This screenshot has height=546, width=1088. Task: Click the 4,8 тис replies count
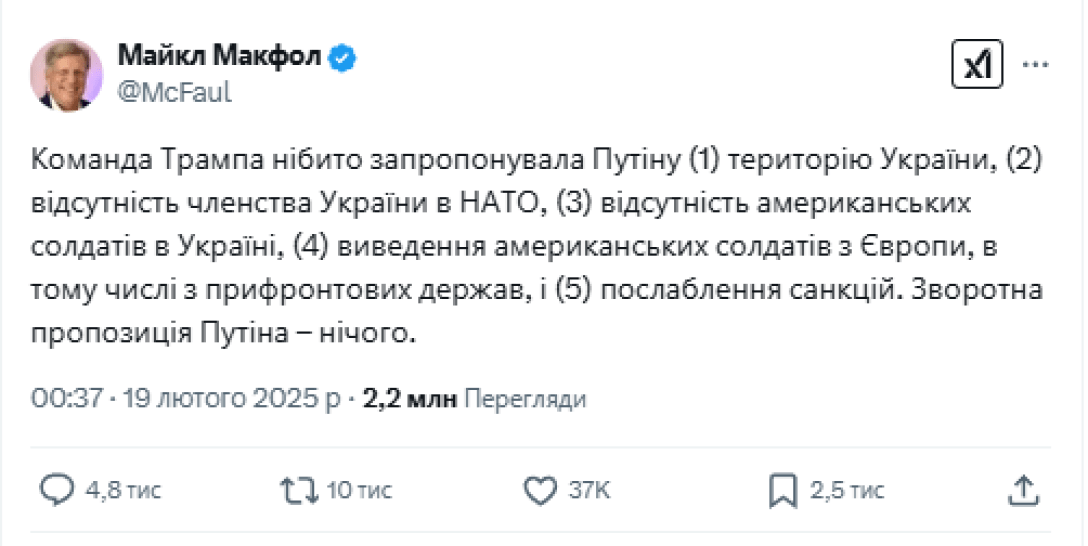point(123,490)
